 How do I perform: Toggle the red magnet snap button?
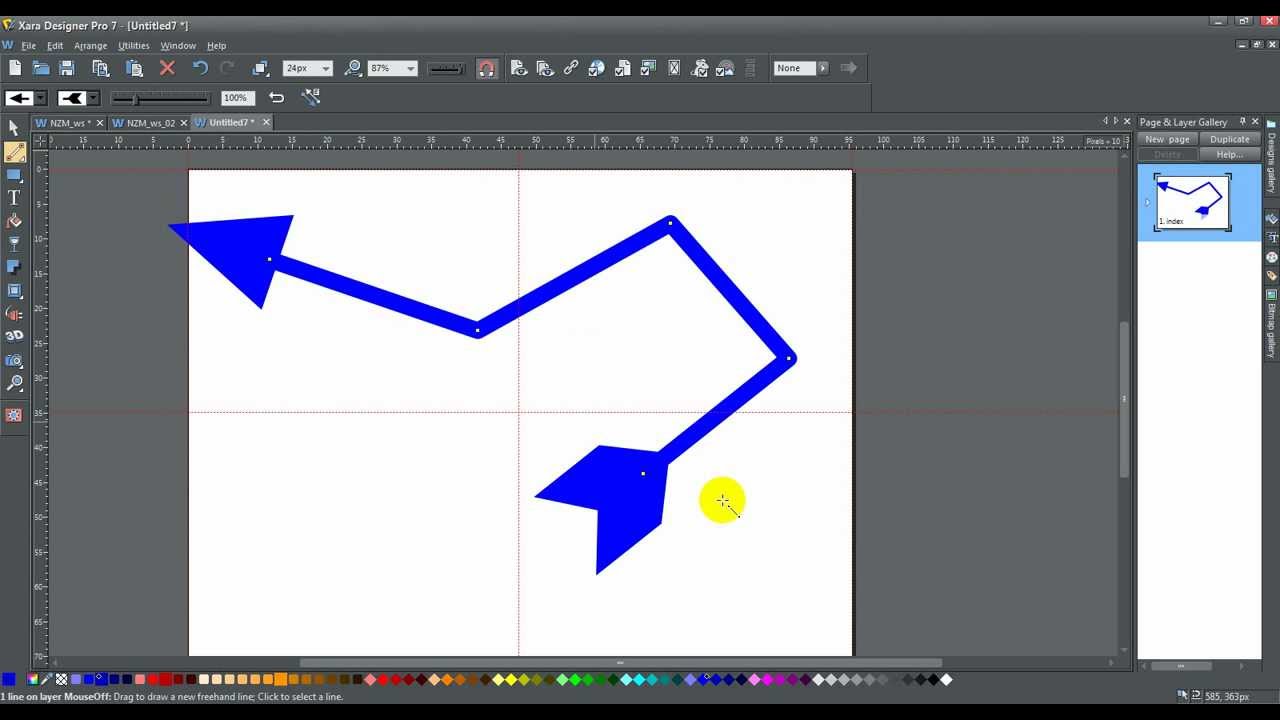pos(486,68)
